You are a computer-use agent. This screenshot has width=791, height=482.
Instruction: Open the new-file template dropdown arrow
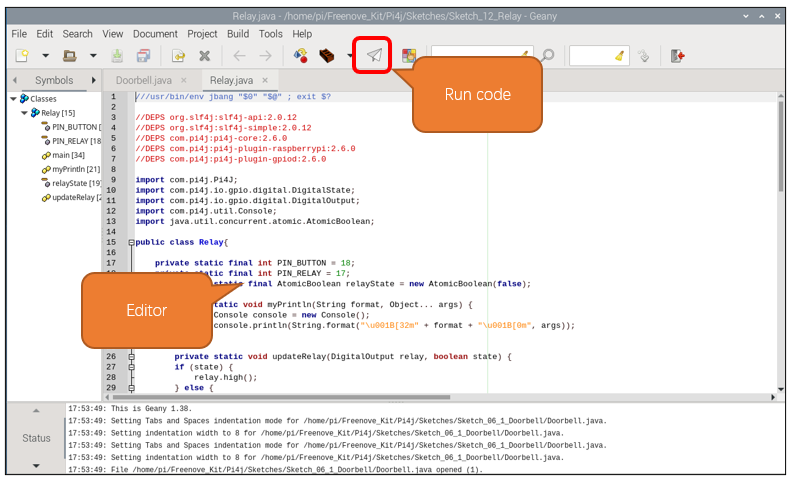tap(45, 56)
